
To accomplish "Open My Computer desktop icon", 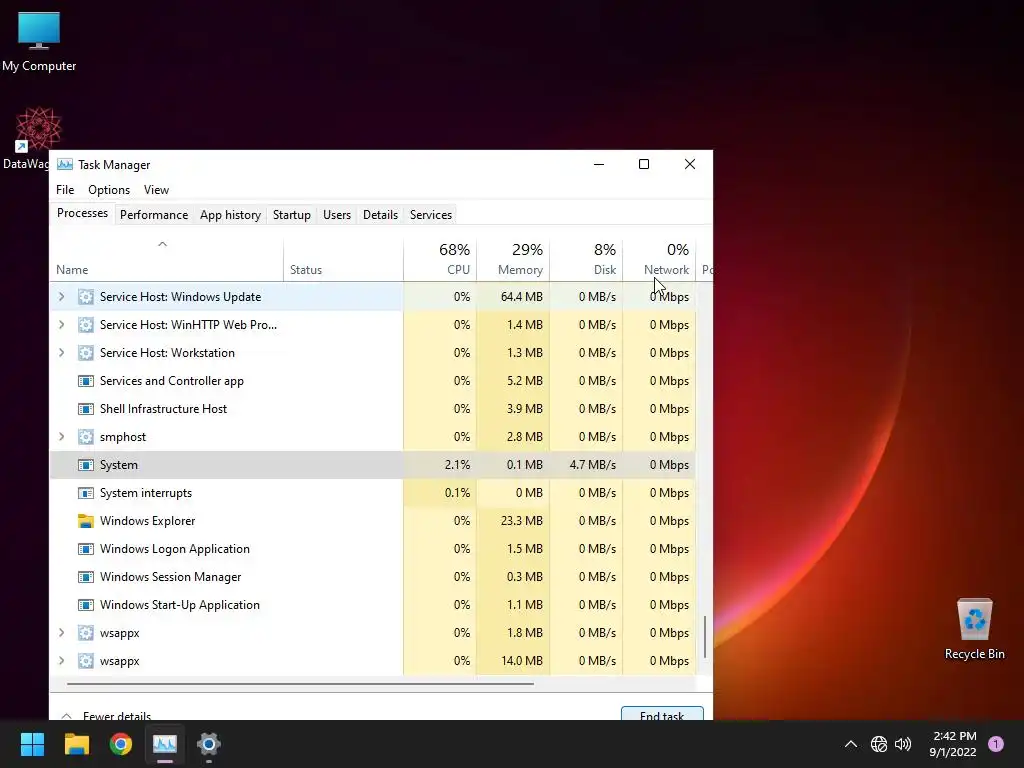I will 39,42.
